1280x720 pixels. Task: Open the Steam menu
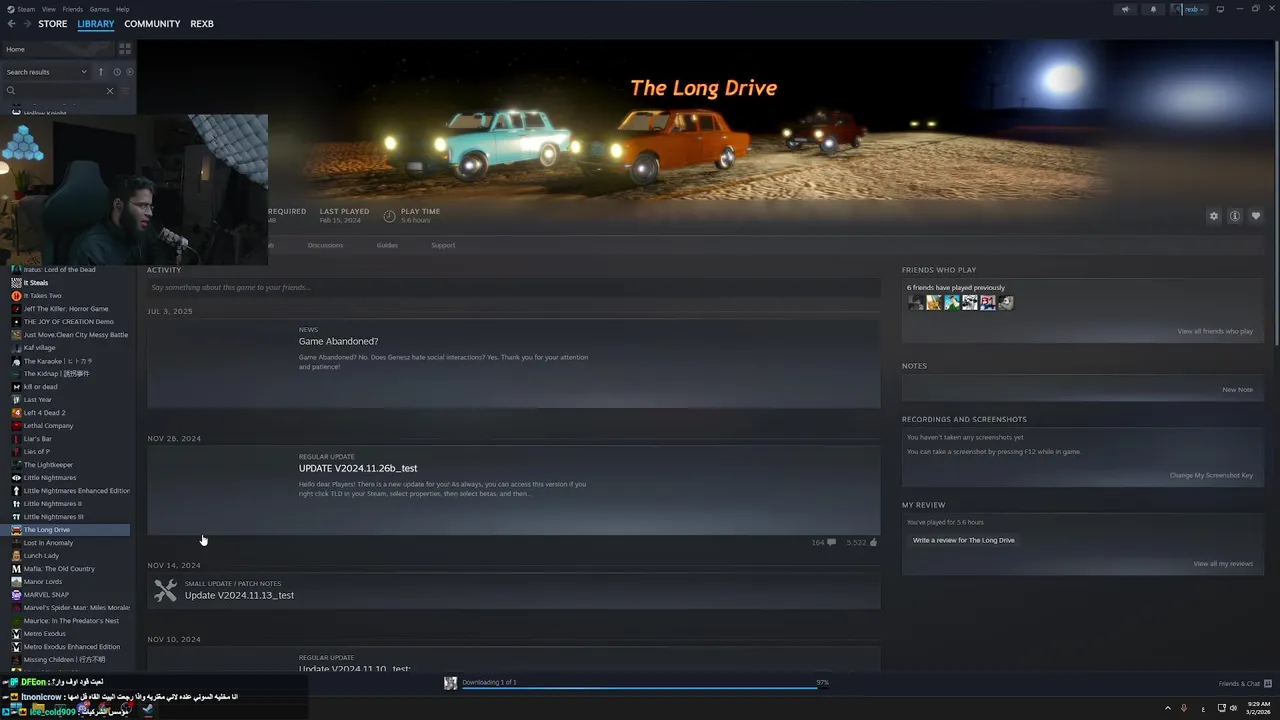coord(27,9)
